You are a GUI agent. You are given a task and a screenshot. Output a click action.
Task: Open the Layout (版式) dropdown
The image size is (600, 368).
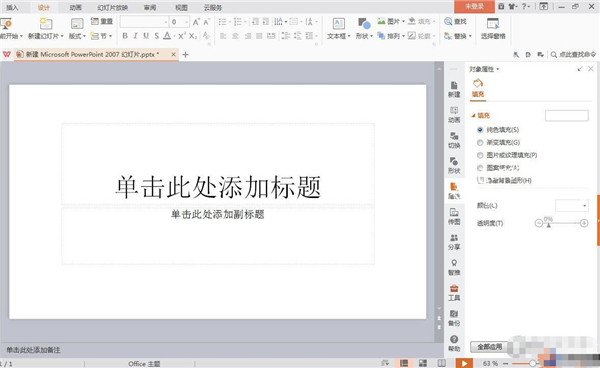(77, 36)
